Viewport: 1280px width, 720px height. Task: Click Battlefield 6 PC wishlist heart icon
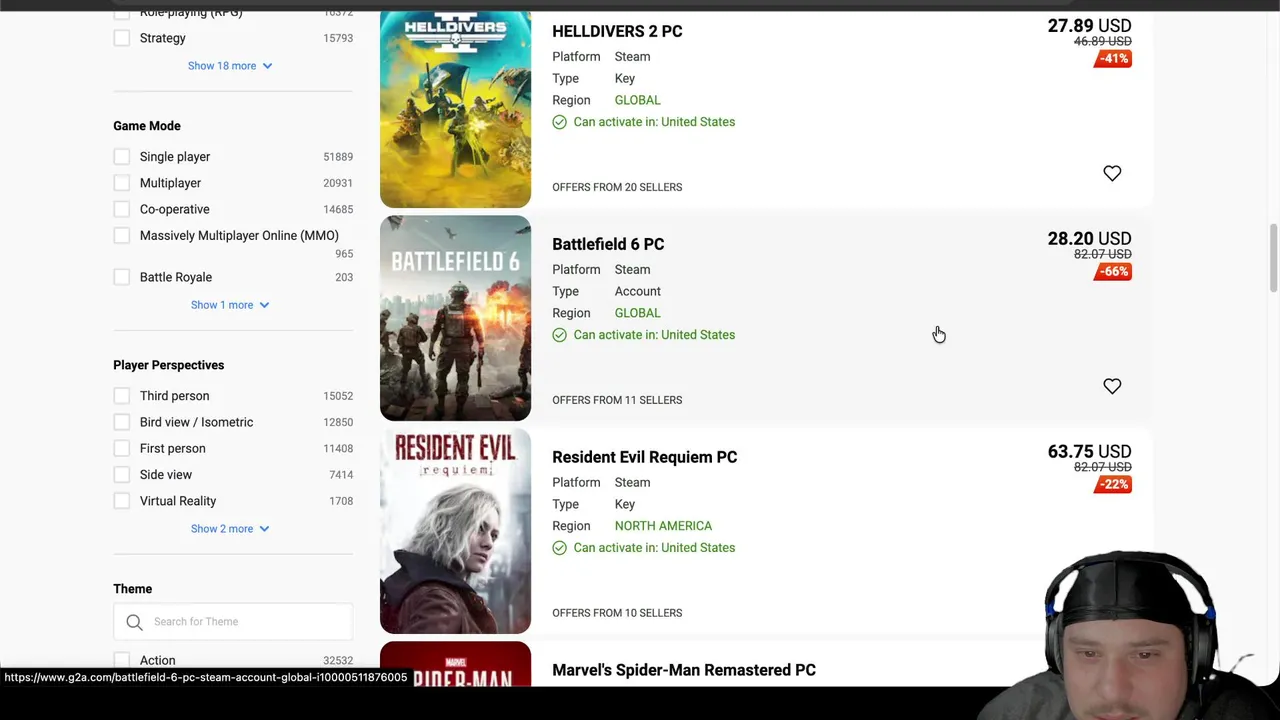click(1112, 386)
